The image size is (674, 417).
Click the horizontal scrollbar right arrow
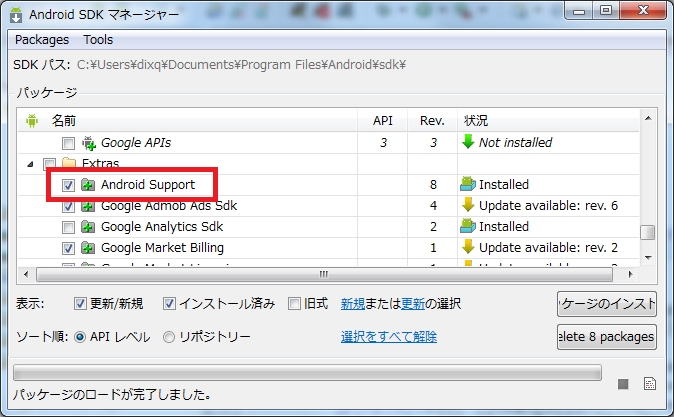[631, 274]
